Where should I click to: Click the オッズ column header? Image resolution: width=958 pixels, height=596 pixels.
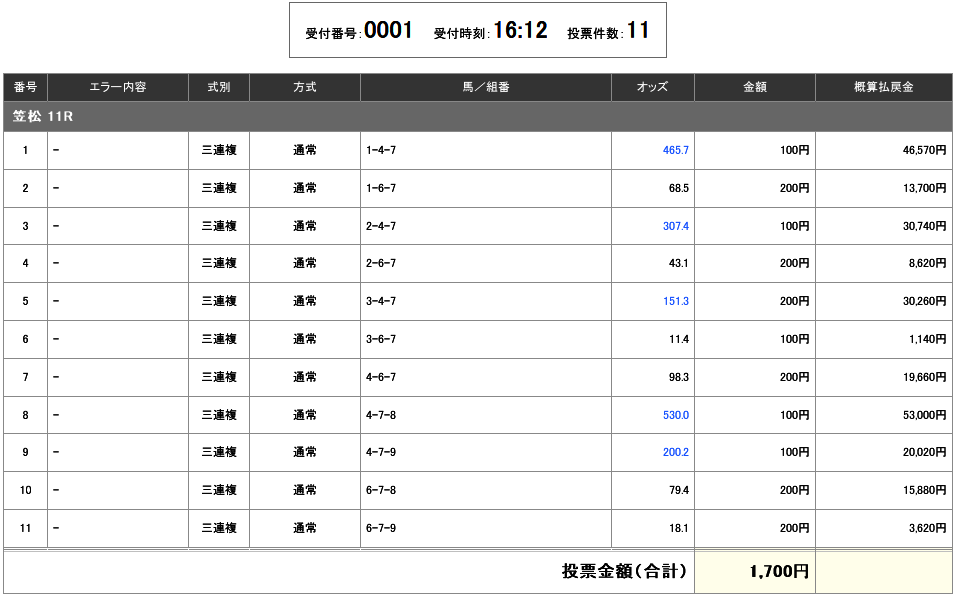pos(652,88)
